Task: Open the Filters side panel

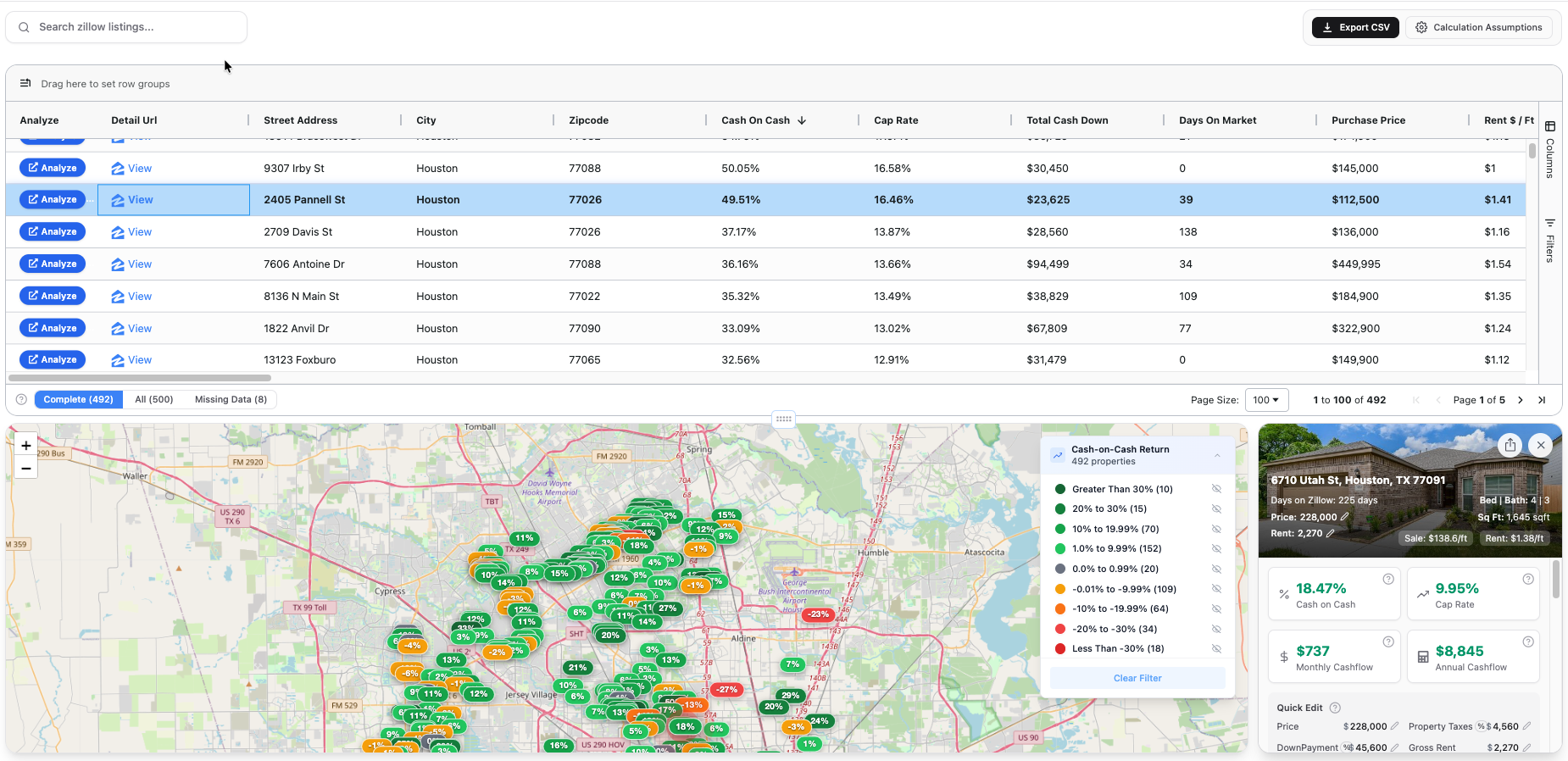Action: [1550, 241]
